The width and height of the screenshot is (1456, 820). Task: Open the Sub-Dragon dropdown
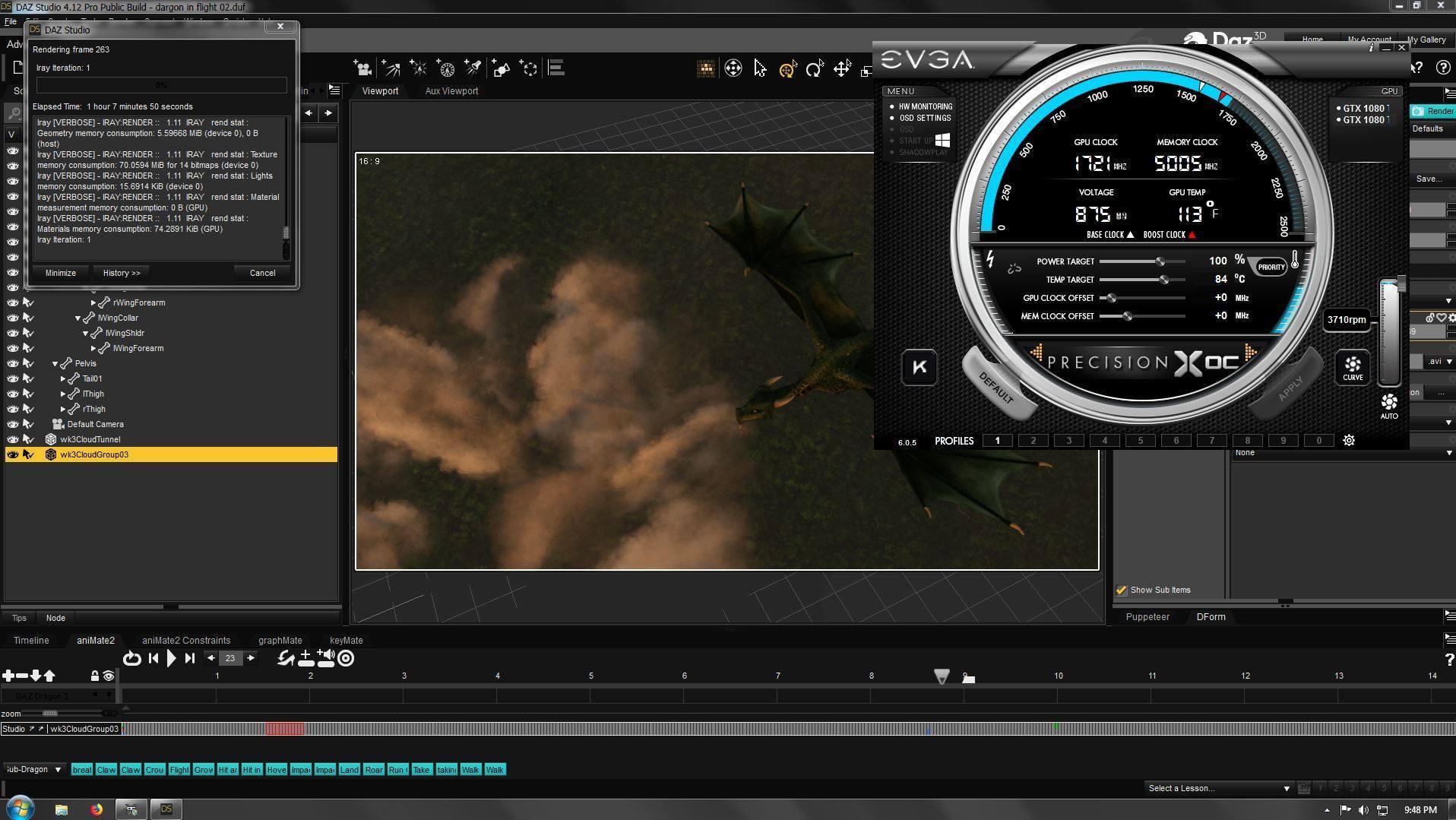58,770
